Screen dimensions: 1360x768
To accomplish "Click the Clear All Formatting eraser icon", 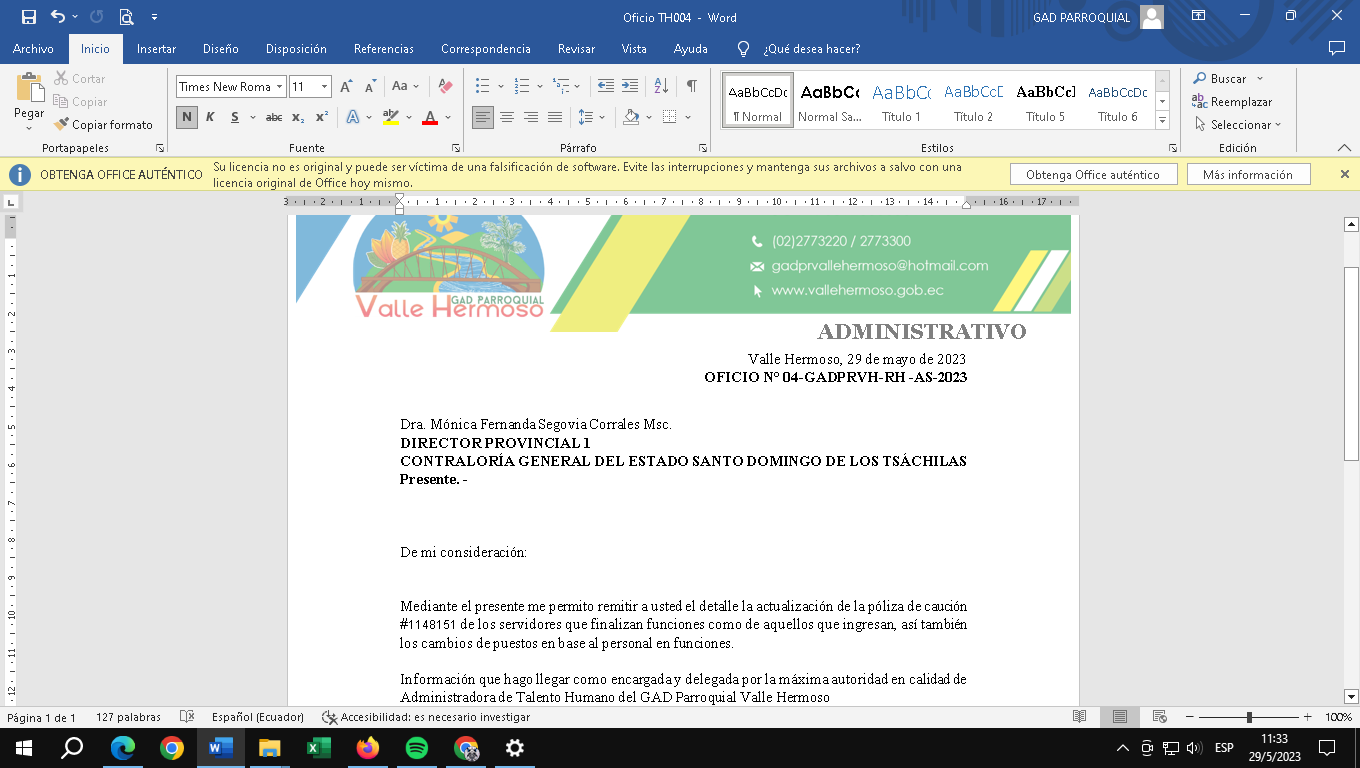I will click(446, 86).
